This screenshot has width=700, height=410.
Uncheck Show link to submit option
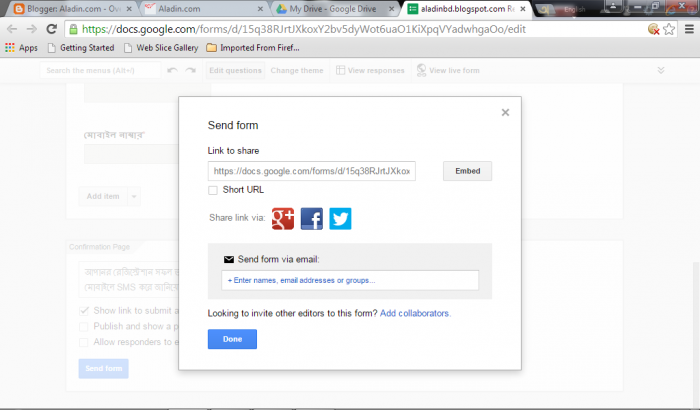pos(83,311)
